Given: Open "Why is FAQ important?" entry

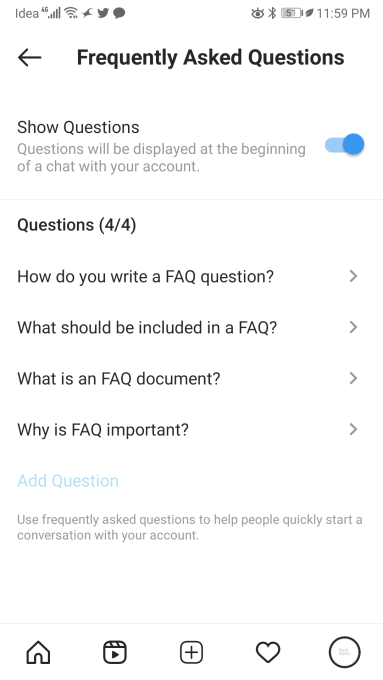Looking at the screenshot, I should click(191, 430).
